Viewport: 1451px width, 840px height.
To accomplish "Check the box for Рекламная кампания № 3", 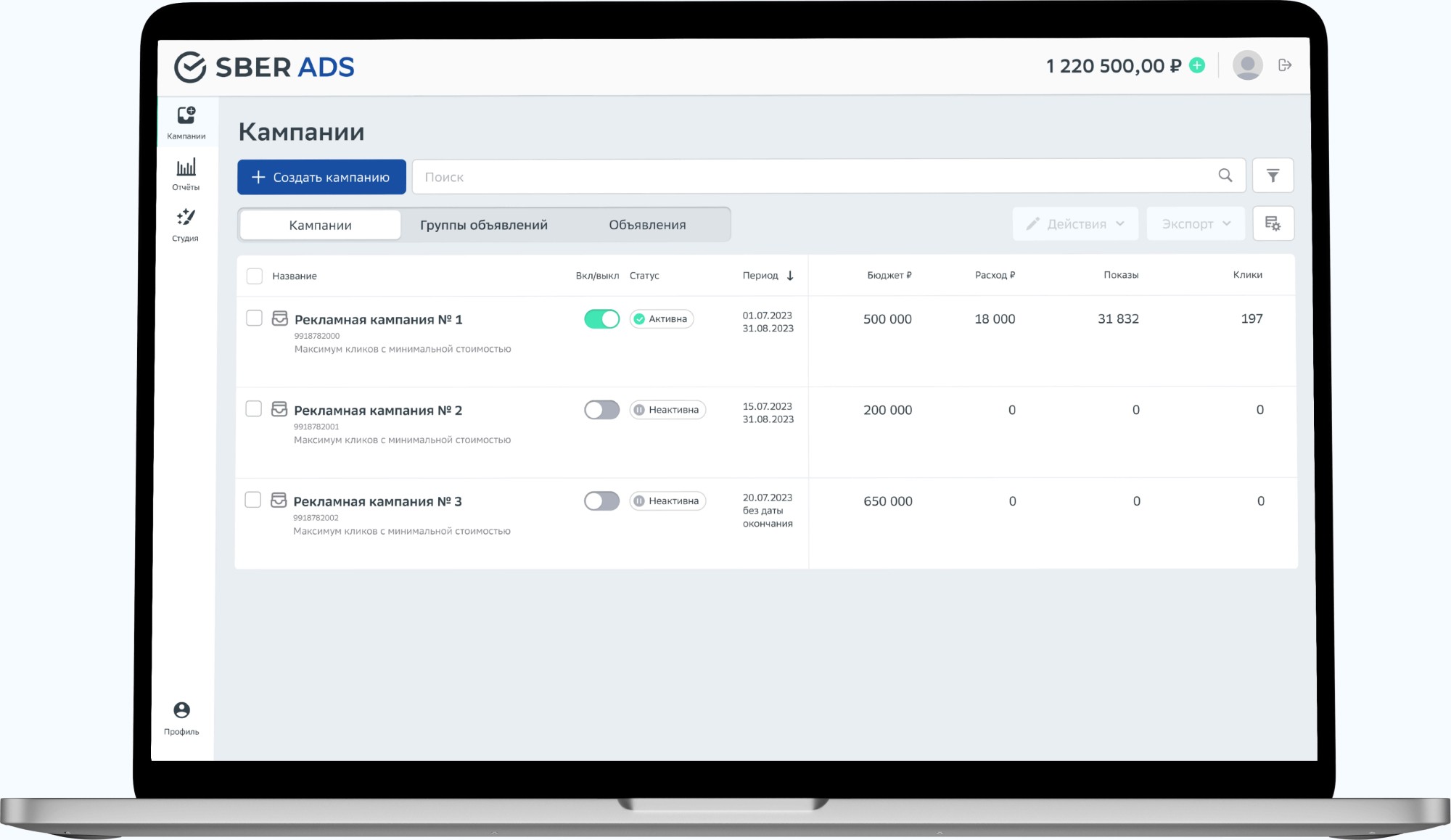I will click(x=253, y=500).
